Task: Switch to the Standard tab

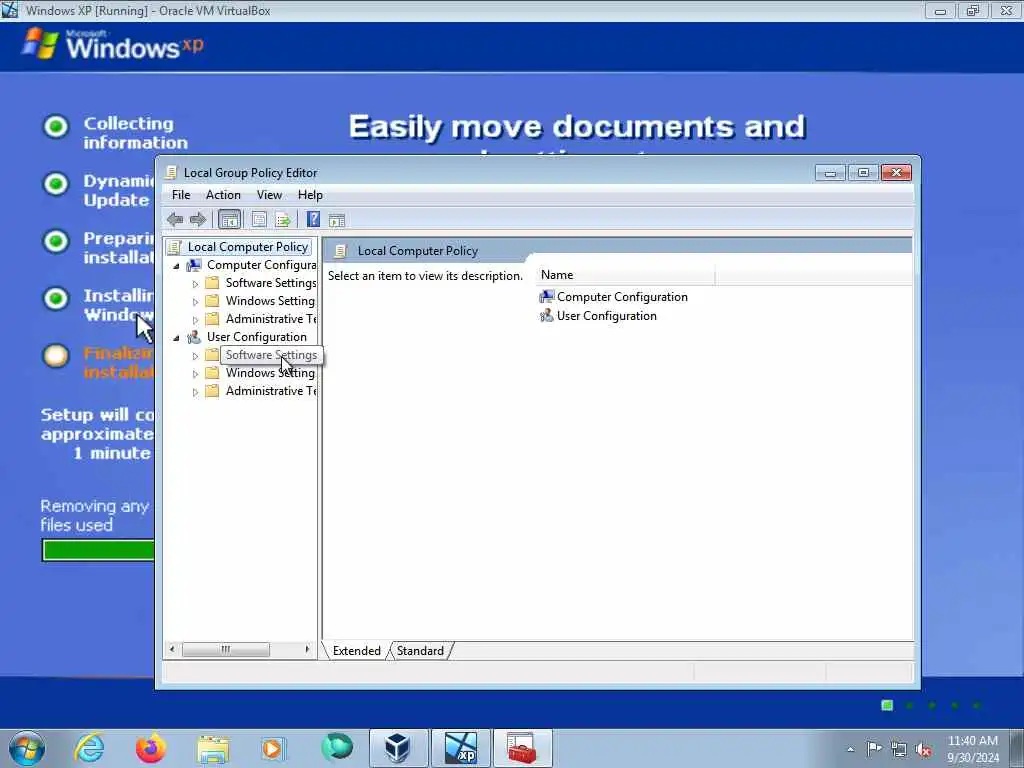Action: tap(420, 650)
